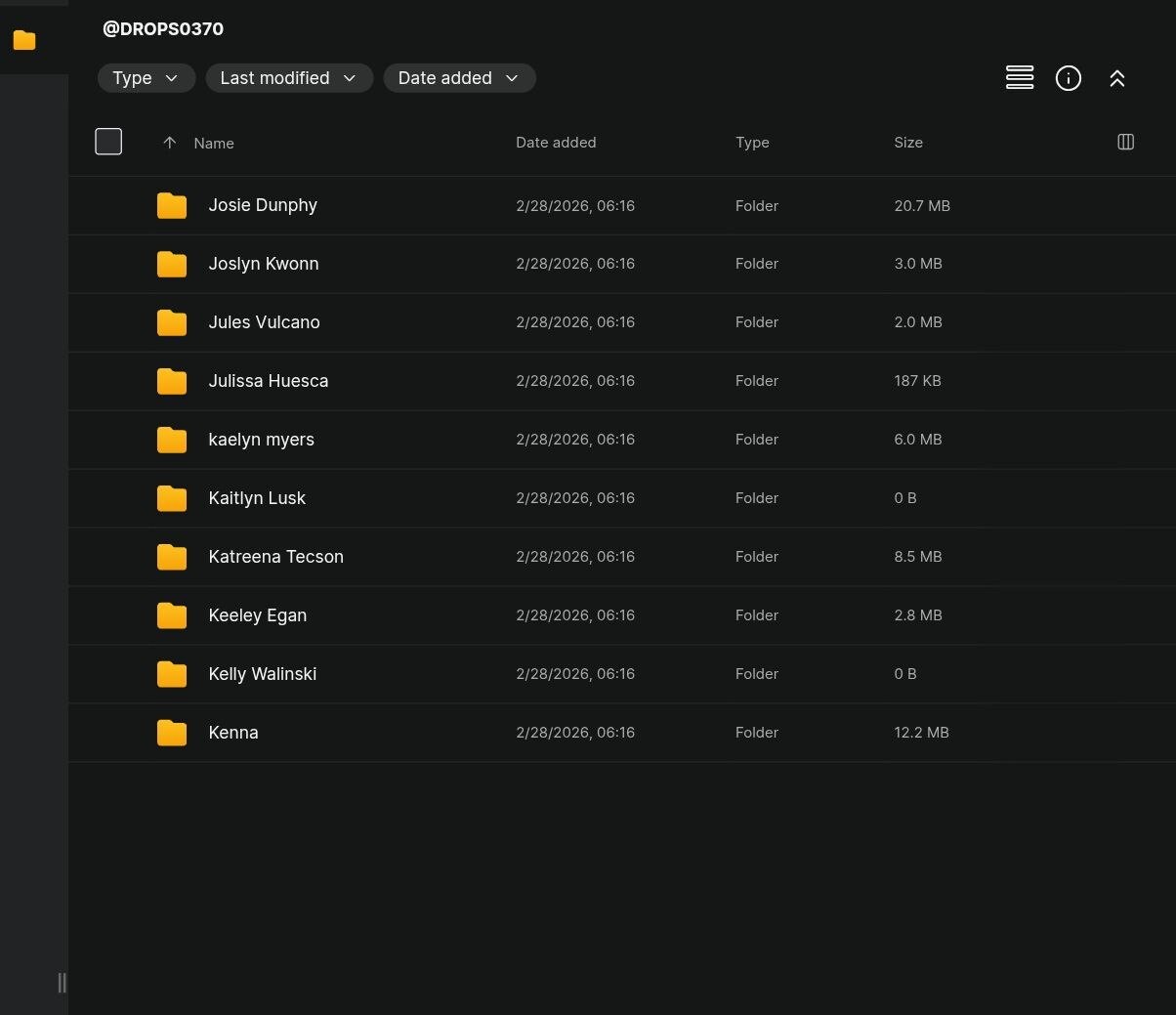Screen dimensions: 1176x1015
Task: Open the info details panel icon
Action: tap(1068, 78)
